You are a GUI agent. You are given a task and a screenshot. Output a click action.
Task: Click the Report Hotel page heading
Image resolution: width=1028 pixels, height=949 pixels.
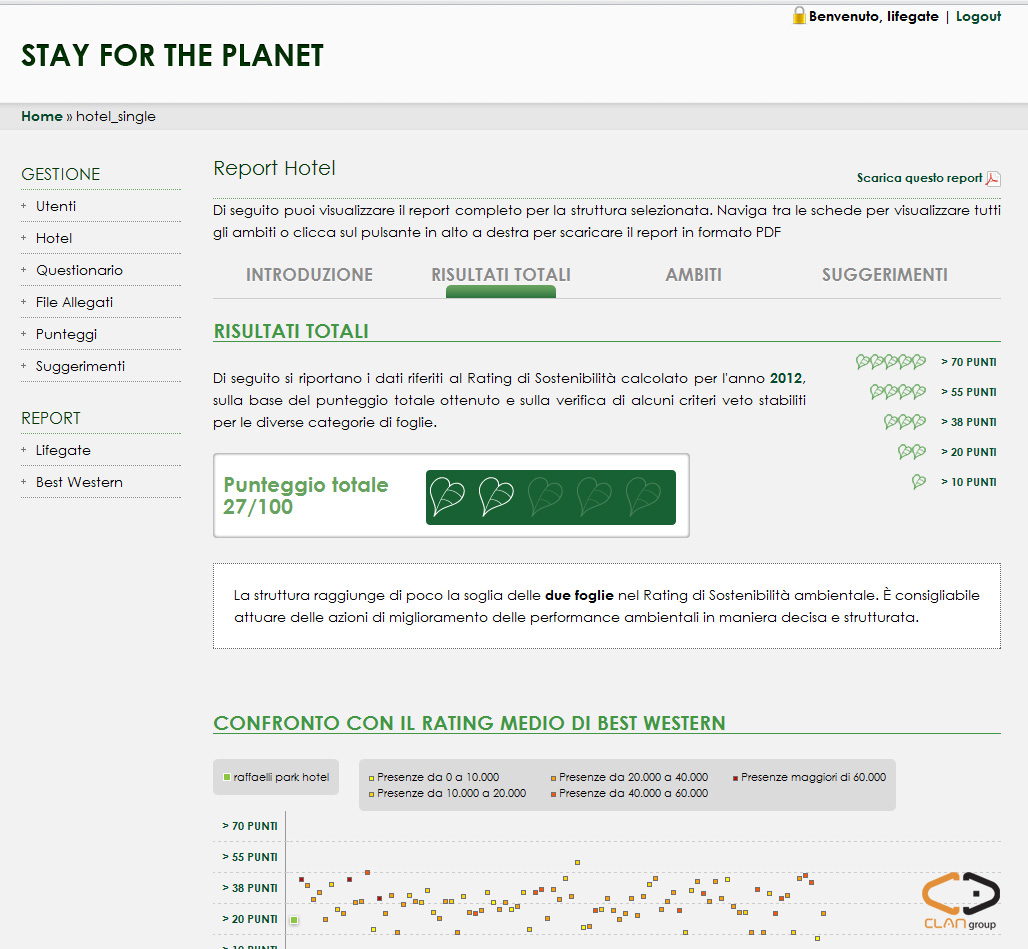coord(274,168)
